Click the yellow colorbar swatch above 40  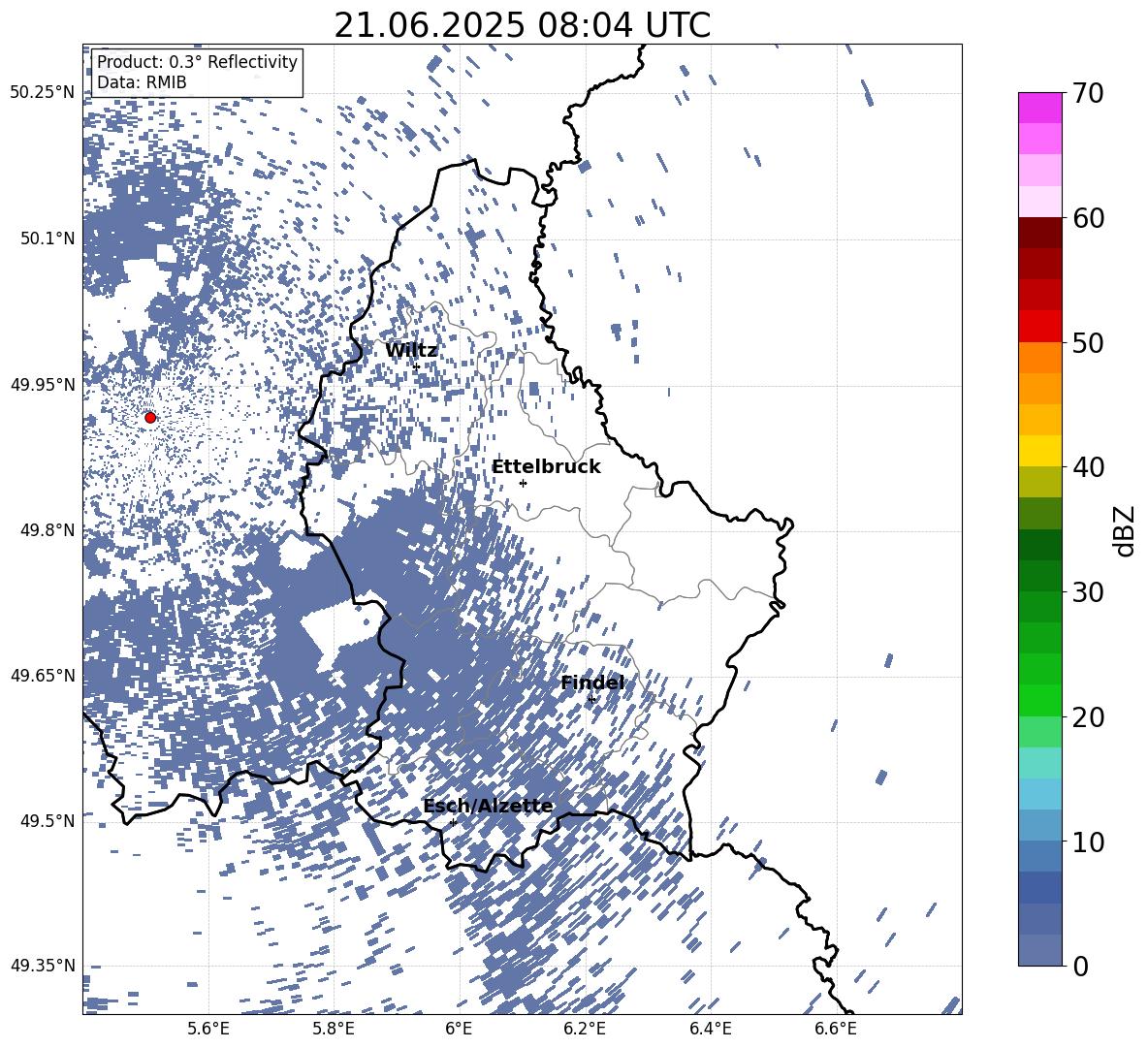[1040, 452]
